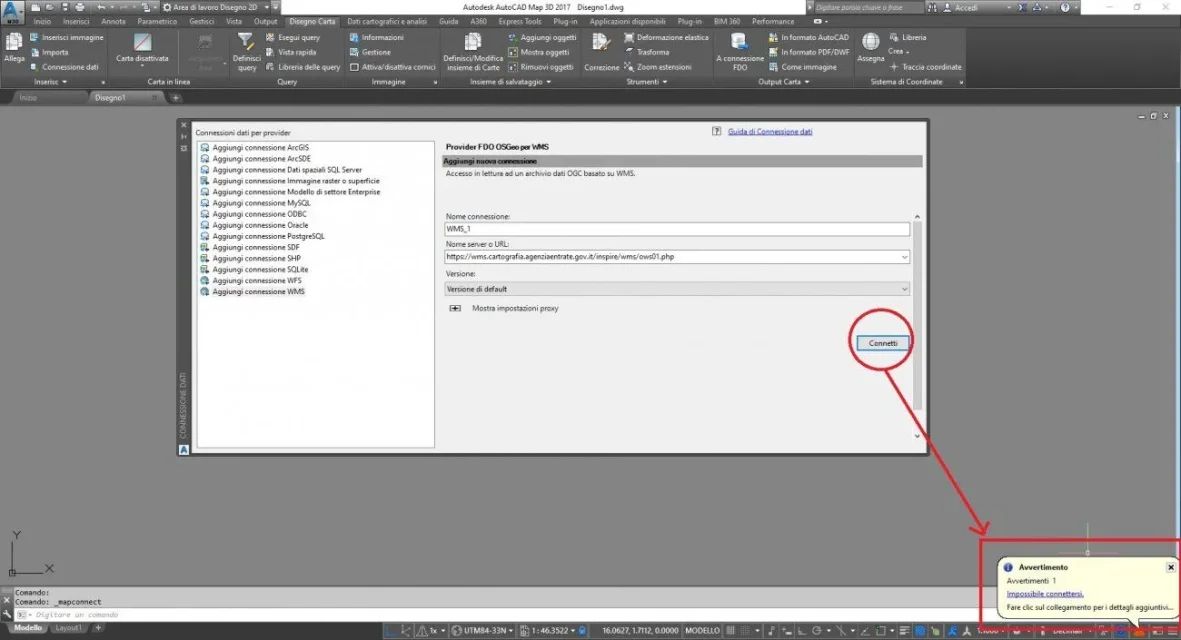The width and height of the screenshot is (1181, 640).
Task: Open the coordinate system Libreria
Action: [908, 37]
